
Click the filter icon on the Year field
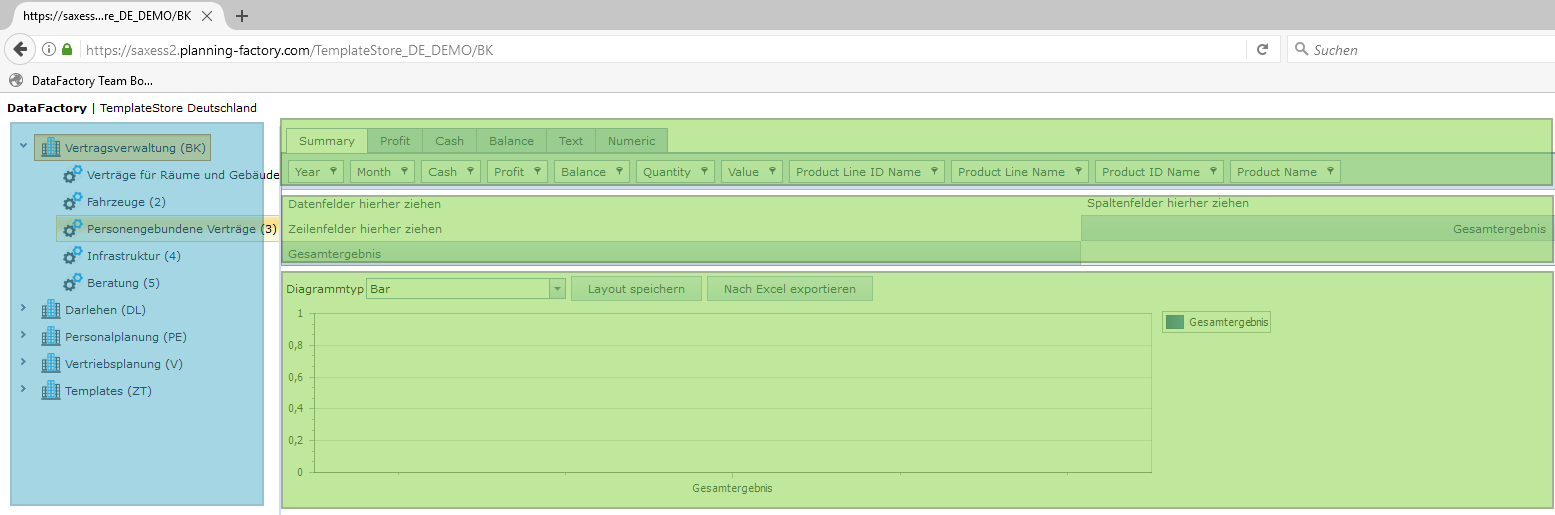tap(333, 171)
